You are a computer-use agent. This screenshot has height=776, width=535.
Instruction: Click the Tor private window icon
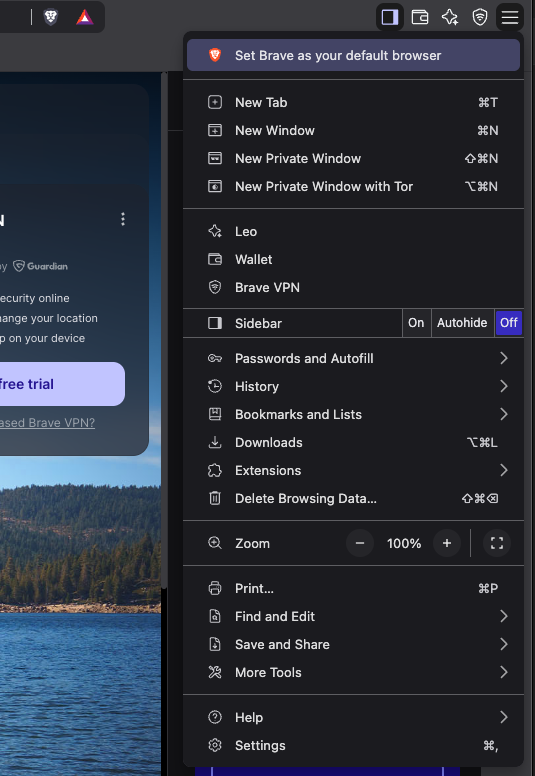pyautogui.click(x=215, y=186)
